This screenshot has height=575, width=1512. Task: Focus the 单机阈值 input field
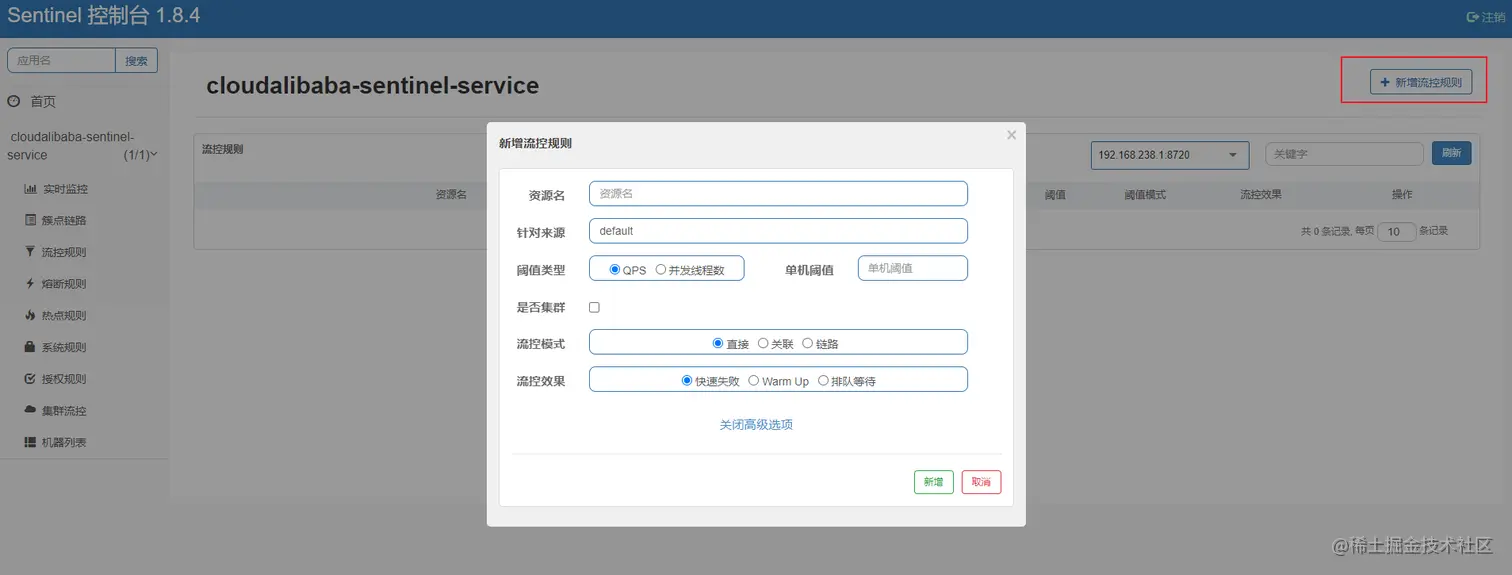pyautogui.click(x=913, y=268)
